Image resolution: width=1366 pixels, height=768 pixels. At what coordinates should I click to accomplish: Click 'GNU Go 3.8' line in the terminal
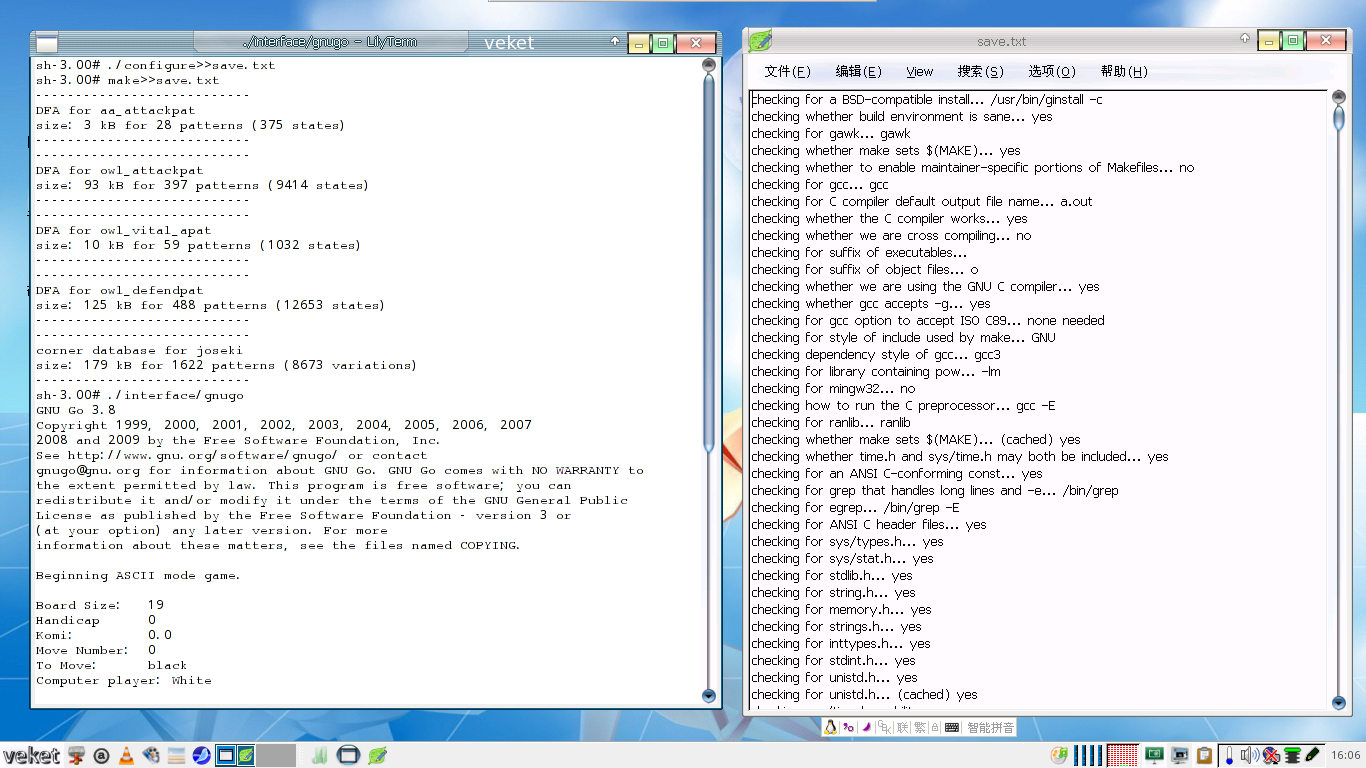point(76,410)
